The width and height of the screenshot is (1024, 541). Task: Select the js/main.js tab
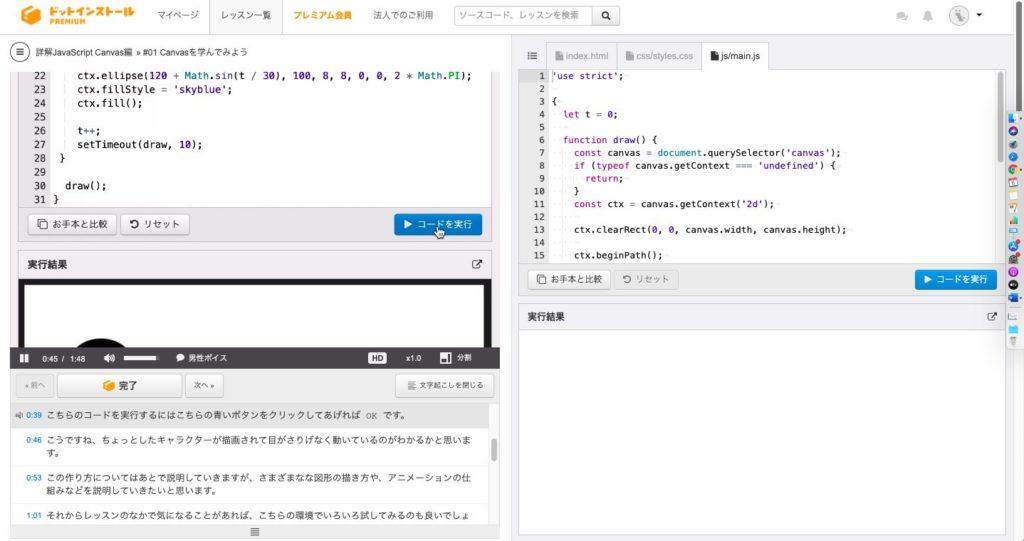(x=735, y=56)
